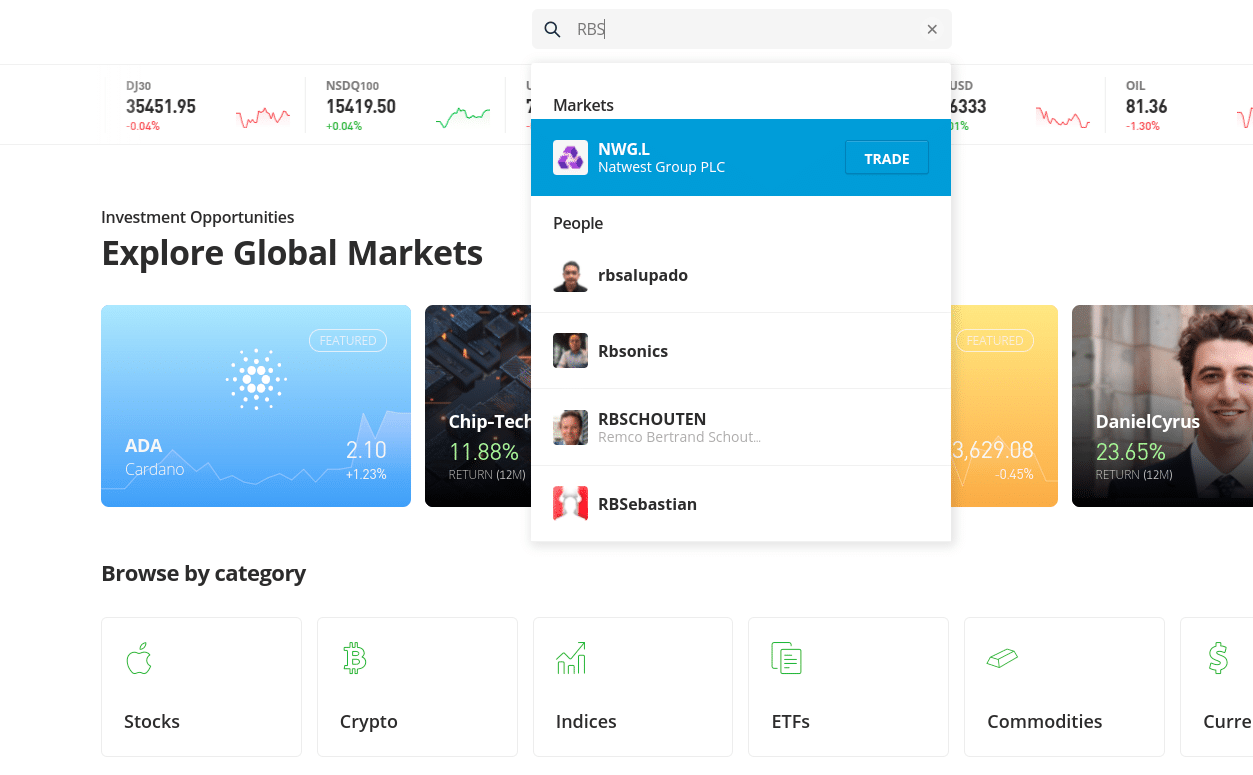Viewport: 1253px width, 775px height.
Task: Click the 2.10 price on ADA card
Action: point(366,450)
